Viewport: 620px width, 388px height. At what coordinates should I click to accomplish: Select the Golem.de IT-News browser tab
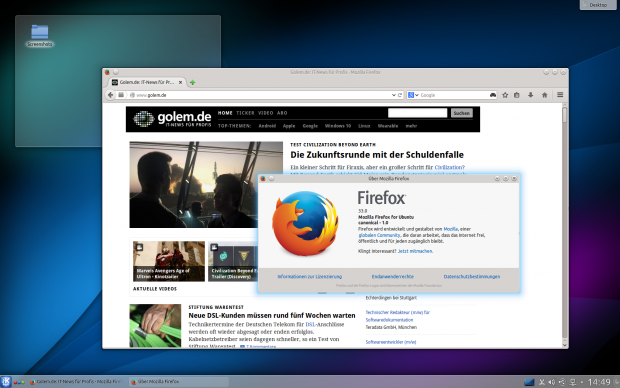[x=147, y=82]
